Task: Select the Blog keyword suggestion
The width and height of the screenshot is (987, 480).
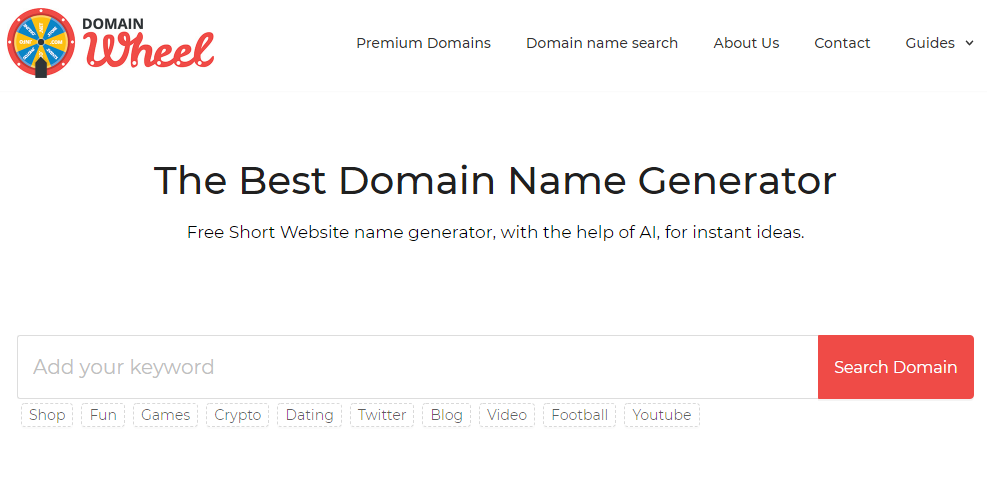Action: (x=447, y=415)
